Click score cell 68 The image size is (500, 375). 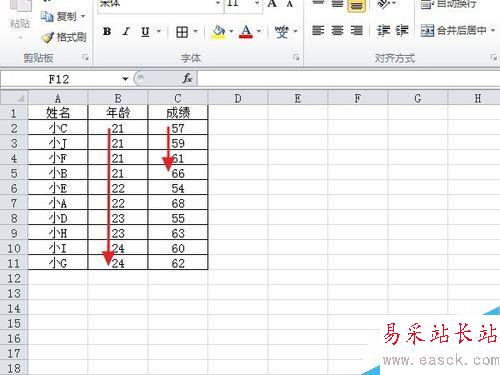[178, 203]
